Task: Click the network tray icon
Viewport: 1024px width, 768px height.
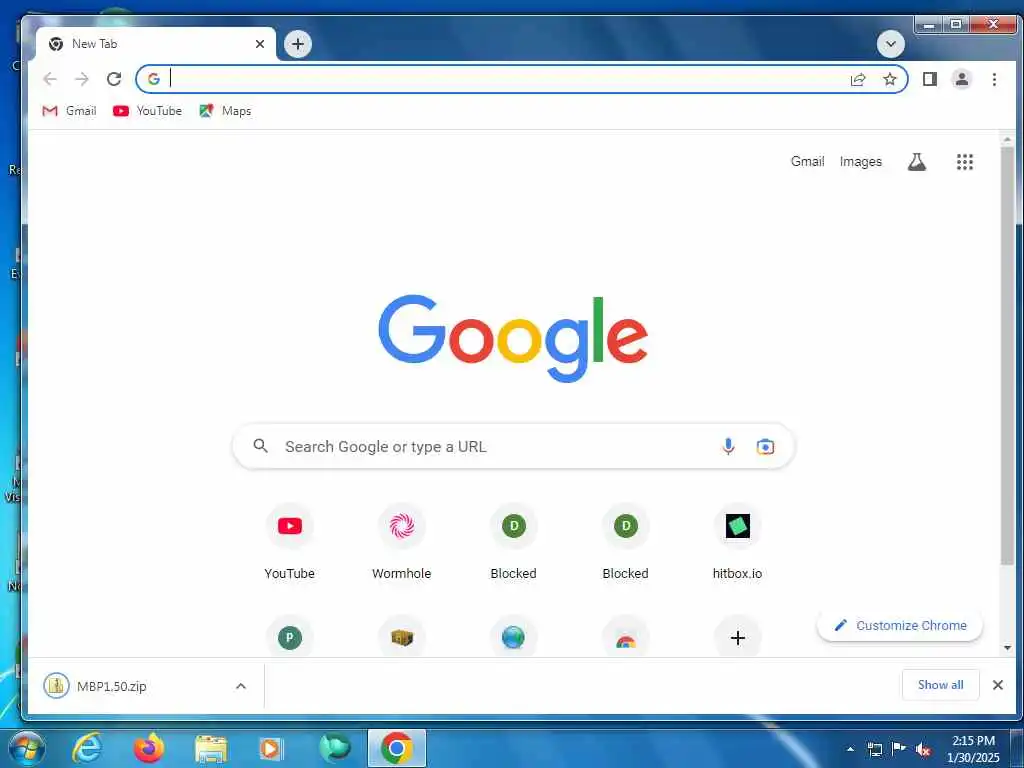Action: pyautogui.click(x=874, y=749)
